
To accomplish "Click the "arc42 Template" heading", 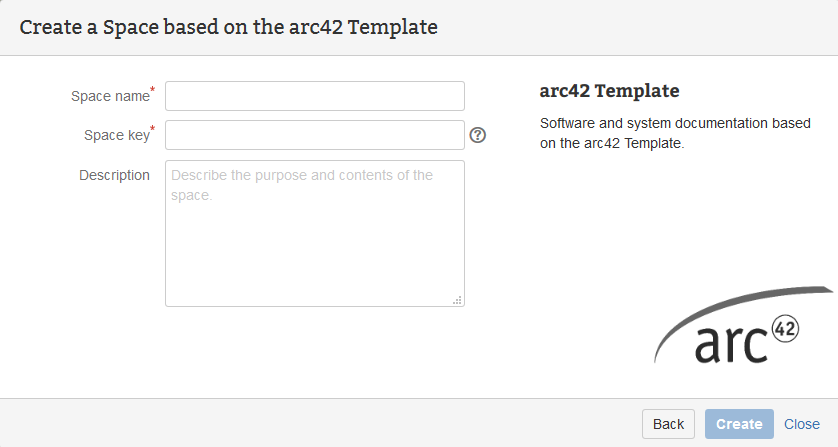I will click(x=609, y=91).
